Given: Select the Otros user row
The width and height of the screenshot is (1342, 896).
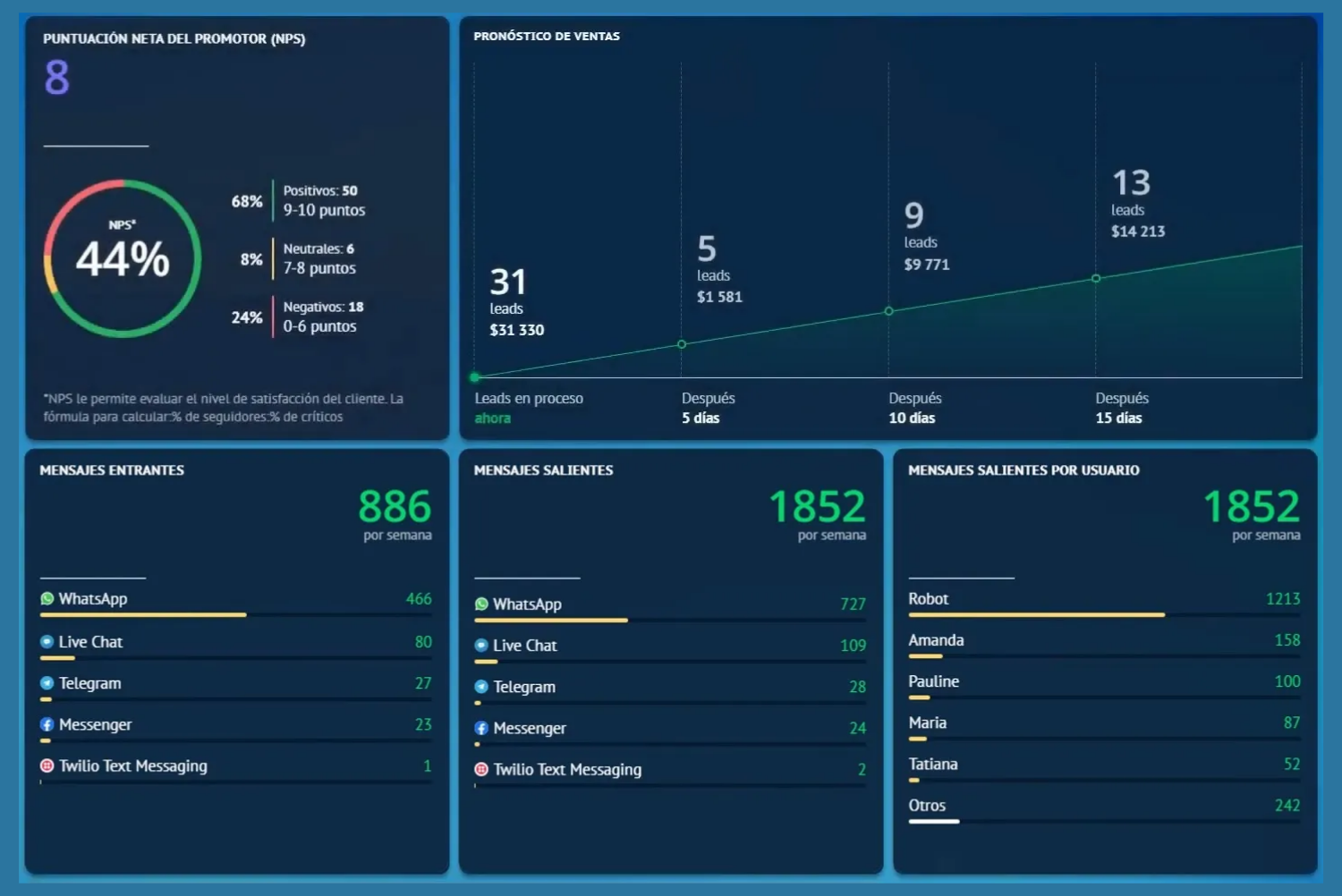Looking at the screenshot, I should [x=1105, y=809].
